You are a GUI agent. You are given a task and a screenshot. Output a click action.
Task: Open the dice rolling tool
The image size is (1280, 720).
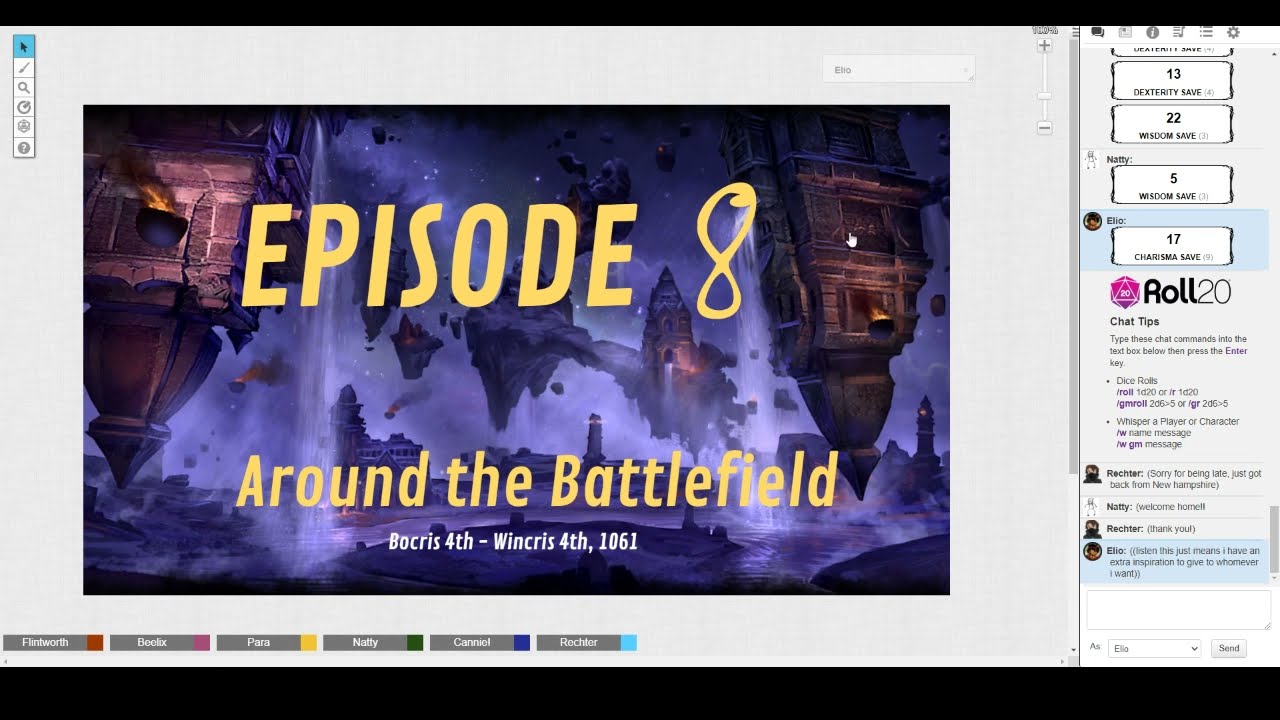click(x=24, y=127)
